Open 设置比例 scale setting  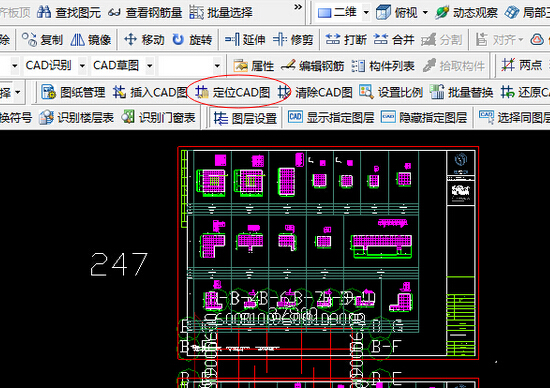coord(391,92)
